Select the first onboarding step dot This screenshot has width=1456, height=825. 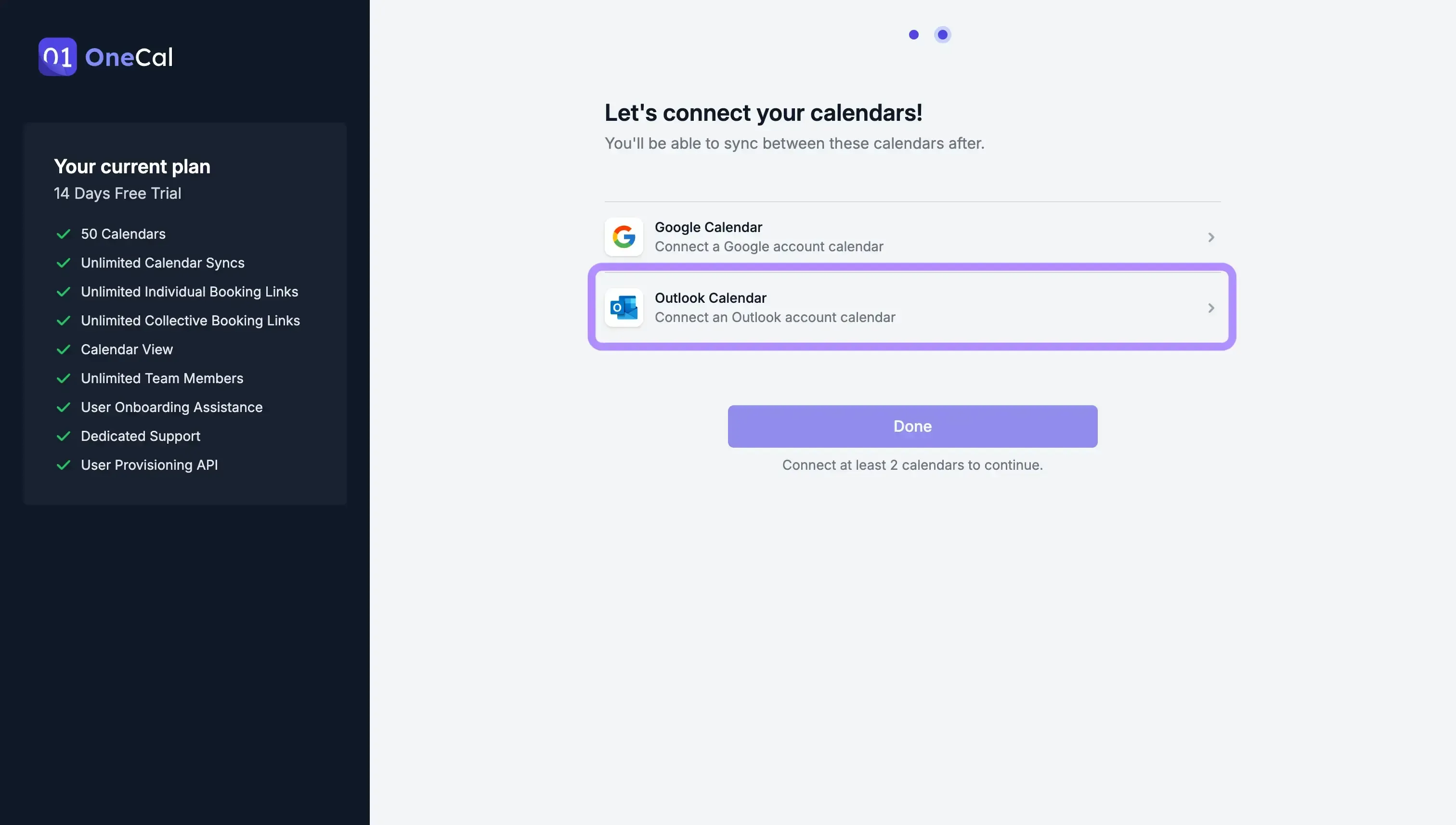click(914, 35)
